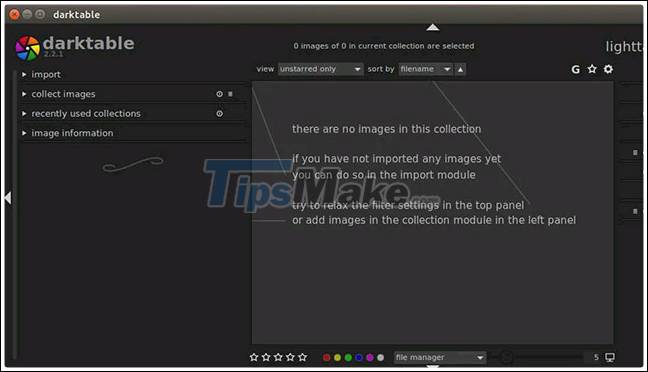Click the recently used collections label
This screenshot has width=648, height=372.
[86, 114]
